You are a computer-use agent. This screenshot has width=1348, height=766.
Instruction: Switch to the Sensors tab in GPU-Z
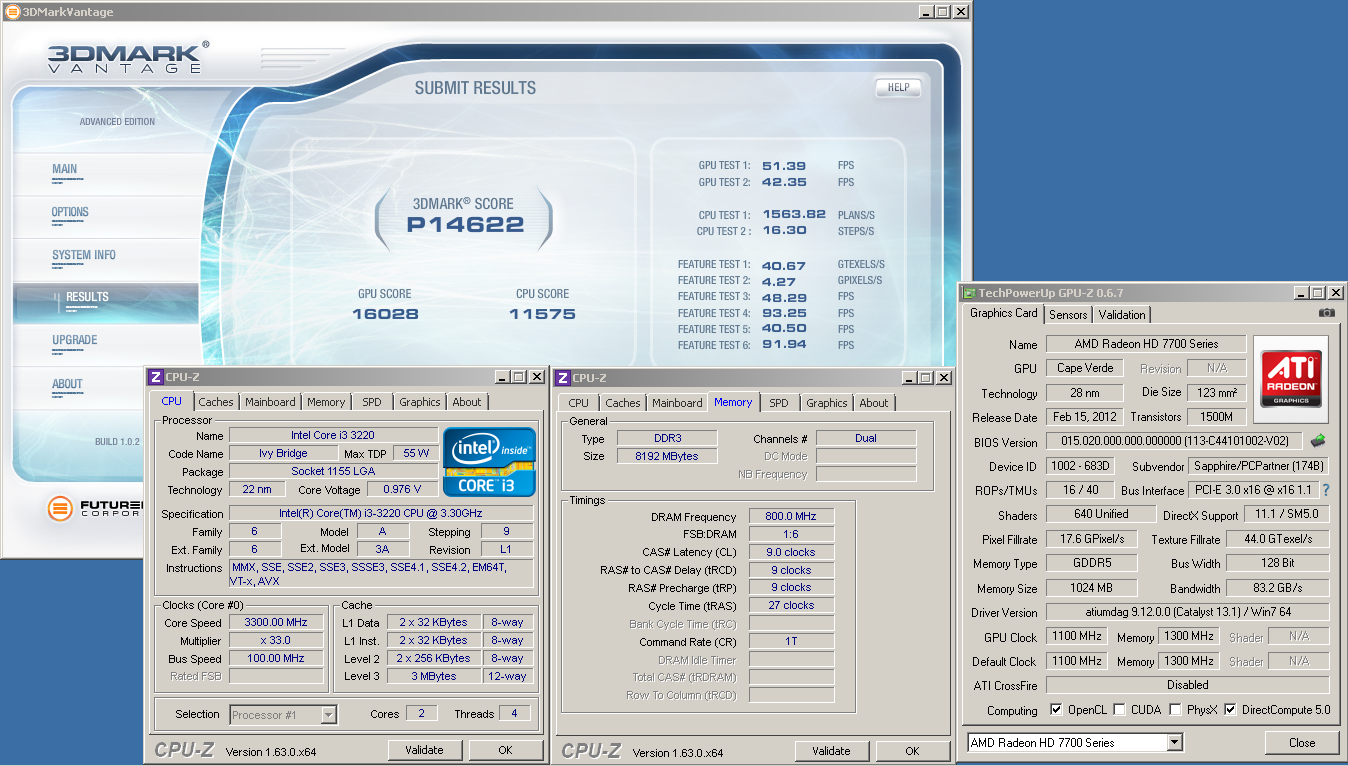click(1067, 314)
